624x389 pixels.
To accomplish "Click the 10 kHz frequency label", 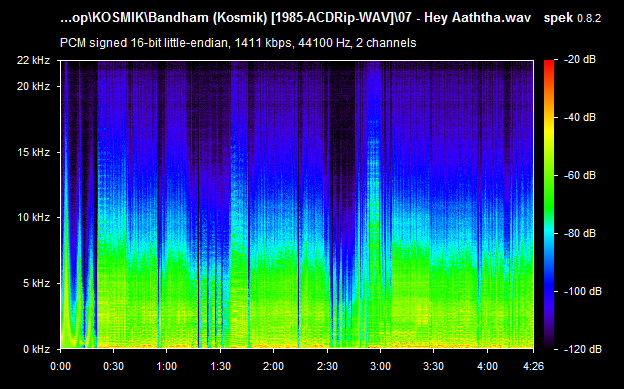I will [x=33, y=217].
